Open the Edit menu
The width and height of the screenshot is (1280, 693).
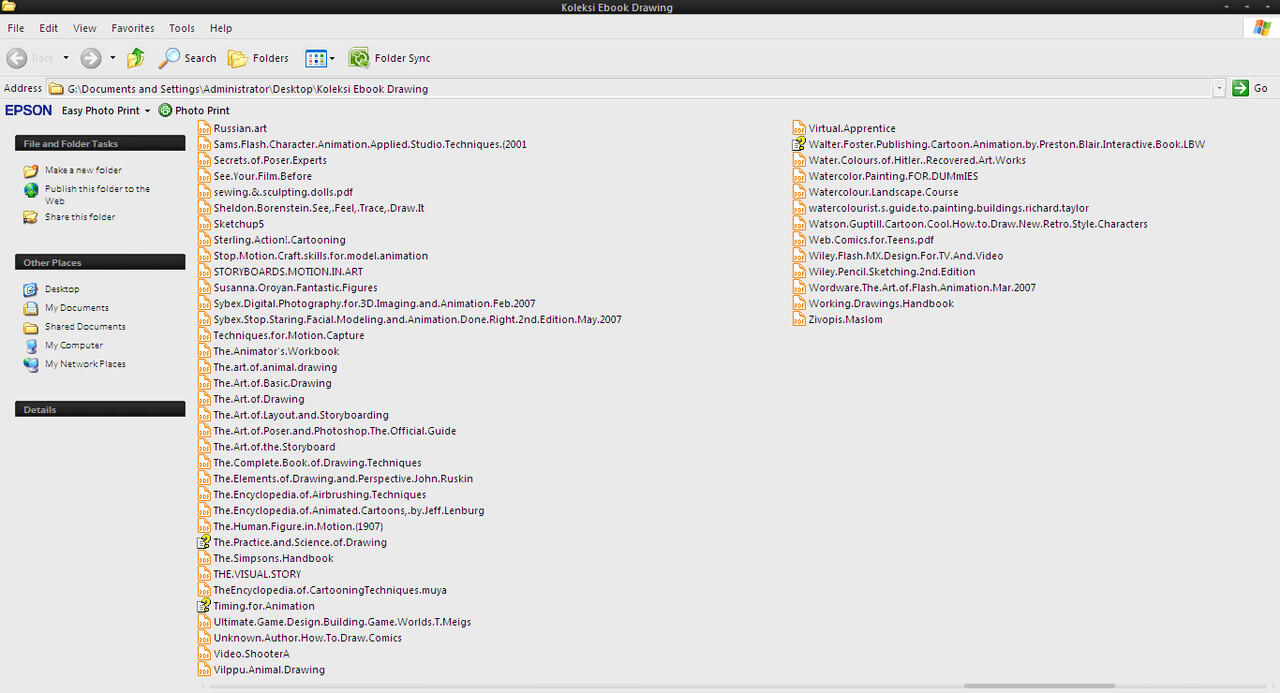(48, 28)
